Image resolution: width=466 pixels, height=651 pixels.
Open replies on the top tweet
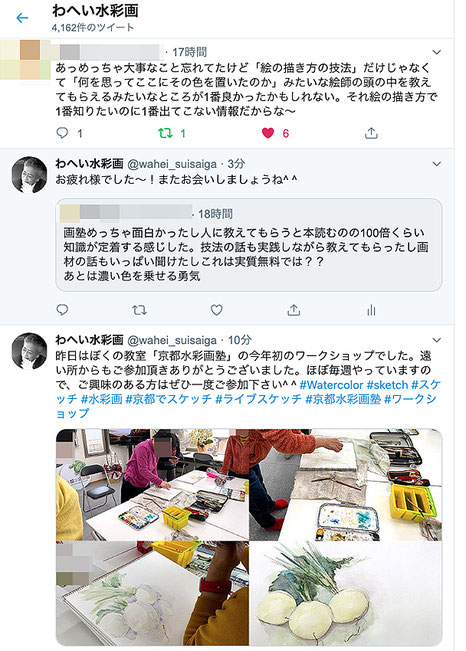click(62, 133)
